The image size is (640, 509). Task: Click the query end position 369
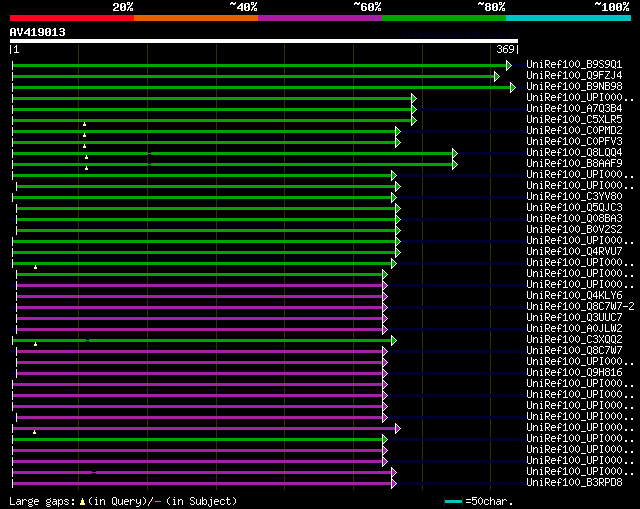[x=505, y=49]
